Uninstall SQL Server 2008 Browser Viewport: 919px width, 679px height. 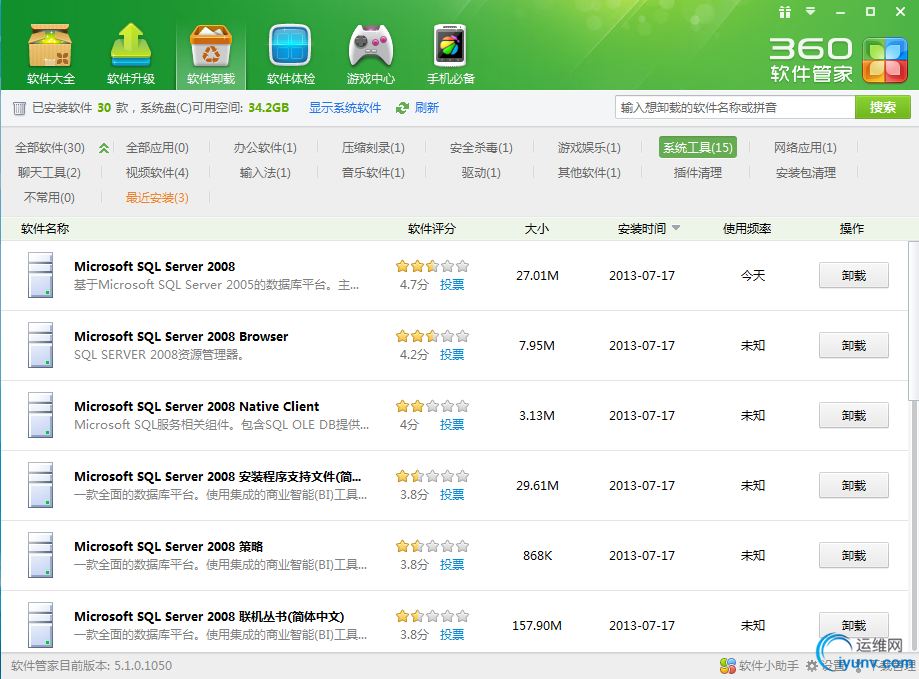click(x=853, y=346)
